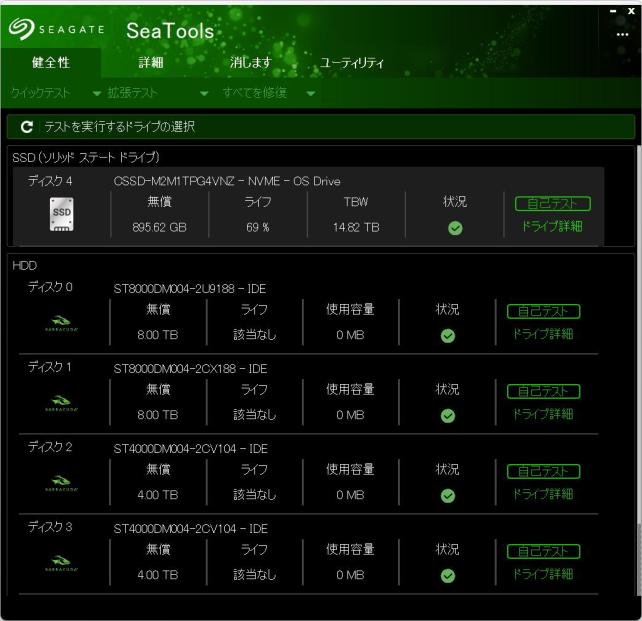Click the green status checkmark for ディスク 0
642x621 pixels.
pos(448,336)
